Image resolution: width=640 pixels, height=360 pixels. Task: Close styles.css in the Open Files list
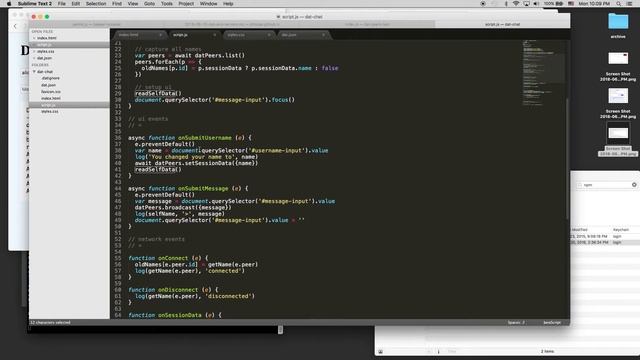click(x=34, y=51)
